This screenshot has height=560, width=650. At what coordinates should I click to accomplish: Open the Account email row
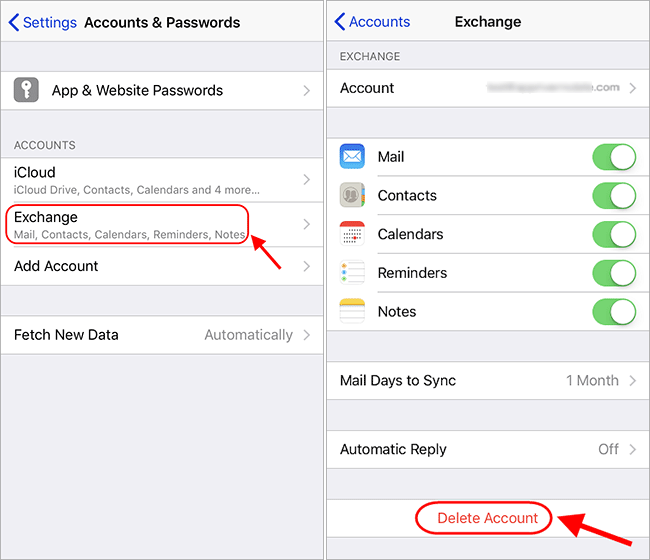[x=488, y=88]
